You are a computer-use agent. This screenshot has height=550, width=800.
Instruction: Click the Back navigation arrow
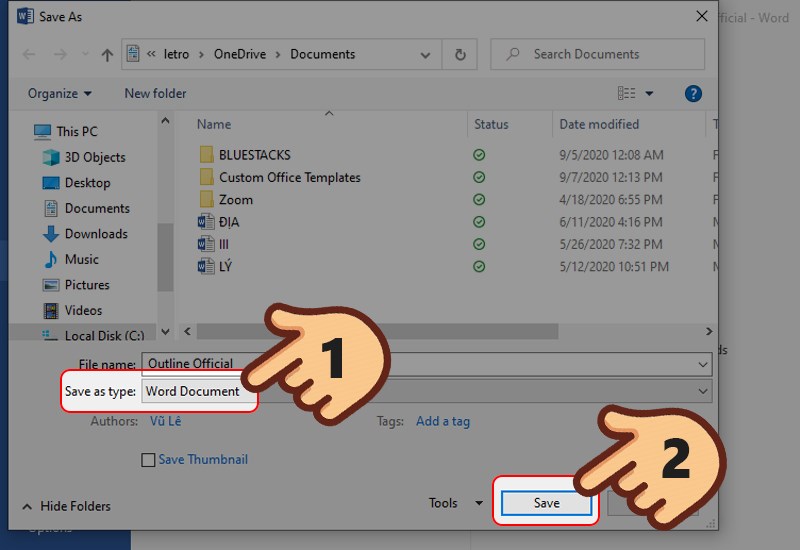tap(27, 55)
